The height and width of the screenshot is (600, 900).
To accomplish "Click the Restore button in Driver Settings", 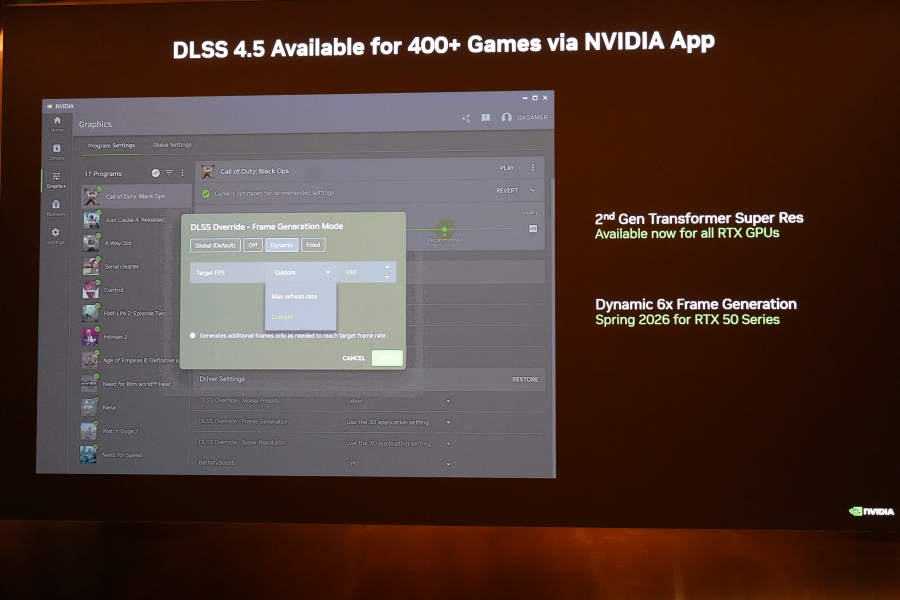I will coord(525,380).
